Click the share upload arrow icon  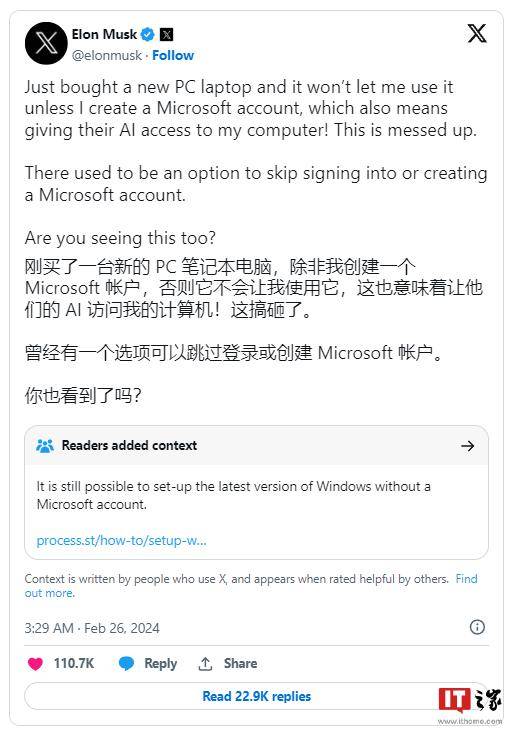[x=205, y=663]
